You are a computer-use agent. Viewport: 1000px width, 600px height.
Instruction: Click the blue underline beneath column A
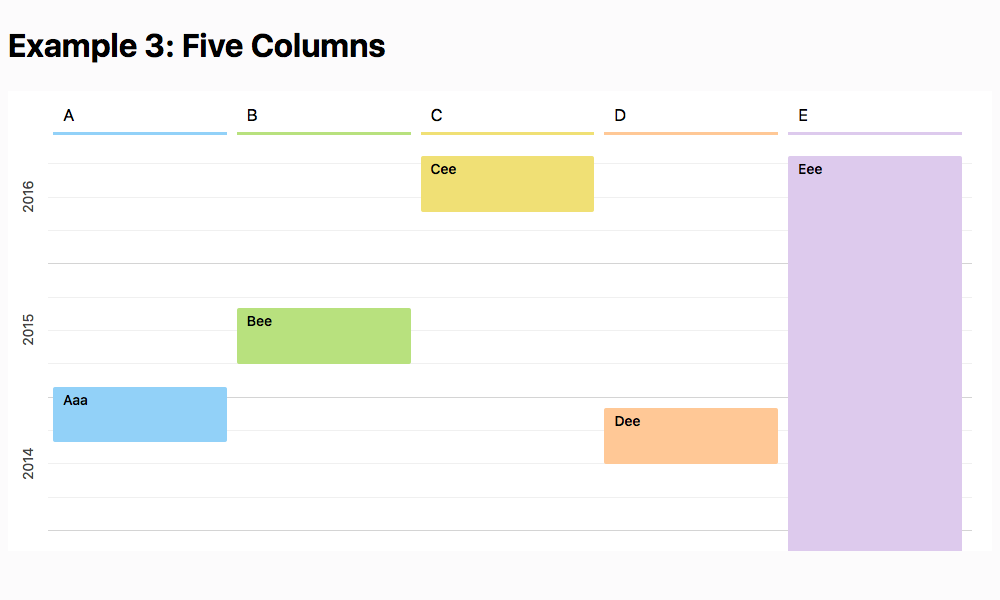click(x=140, y=133)
